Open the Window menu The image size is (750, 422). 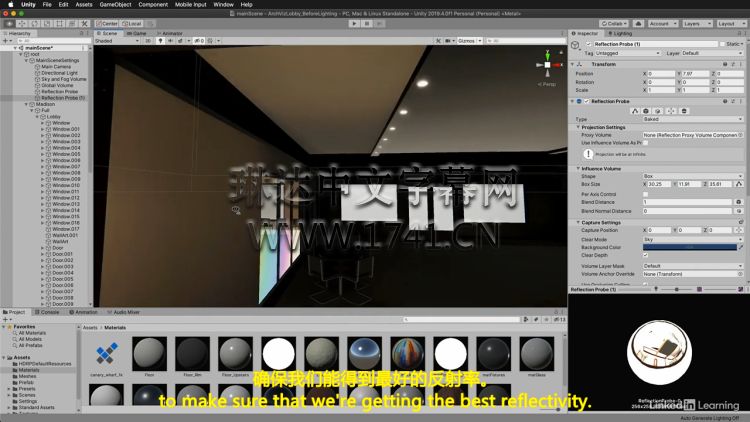[x=223, y=4]
